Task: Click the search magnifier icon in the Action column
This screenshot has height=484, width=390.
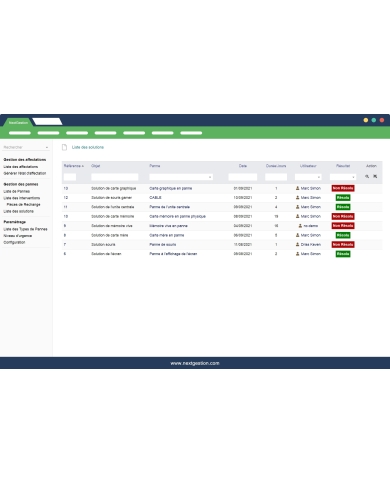Action: click(367, 177)
